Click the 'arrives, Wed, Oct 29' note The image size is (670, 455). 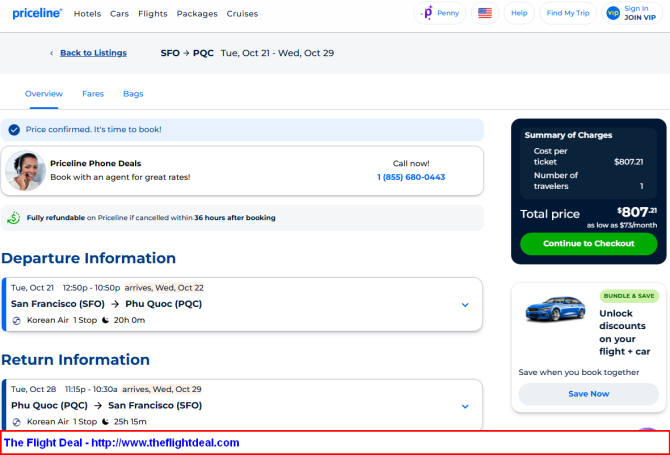162,389
